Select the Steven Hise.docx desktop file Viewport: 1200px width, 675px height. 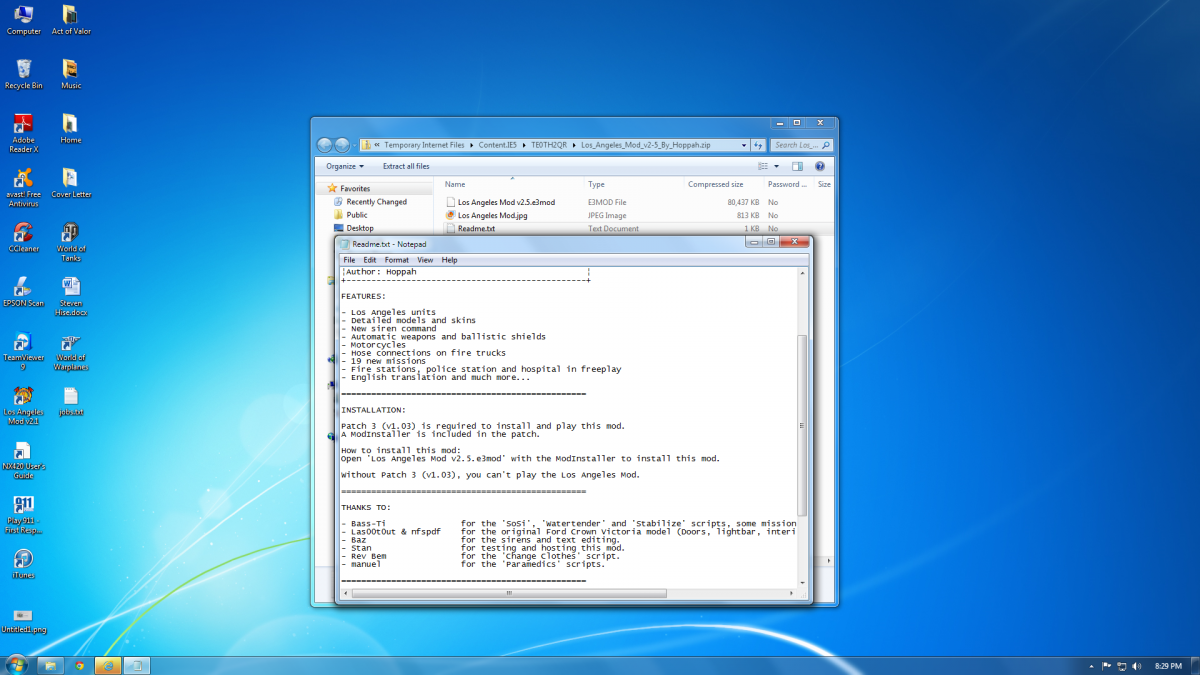click(70, 297)
